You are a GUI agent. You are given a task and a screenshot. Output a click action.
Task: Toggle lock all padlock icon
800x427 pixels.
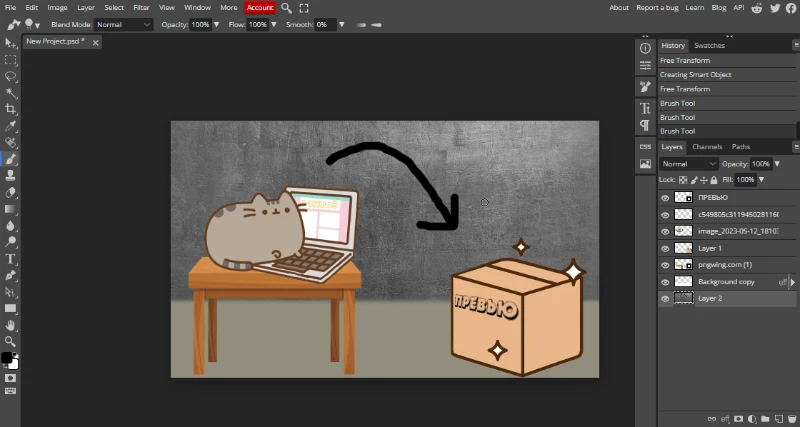pyautogui.click(x=714, y=180)
